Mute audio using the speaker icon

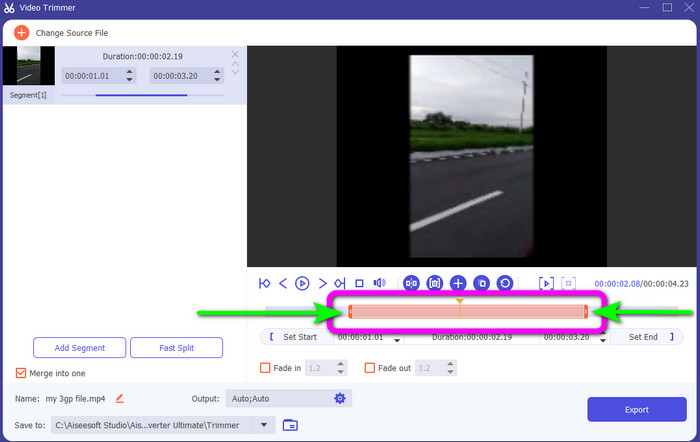[x=379, y=283]
